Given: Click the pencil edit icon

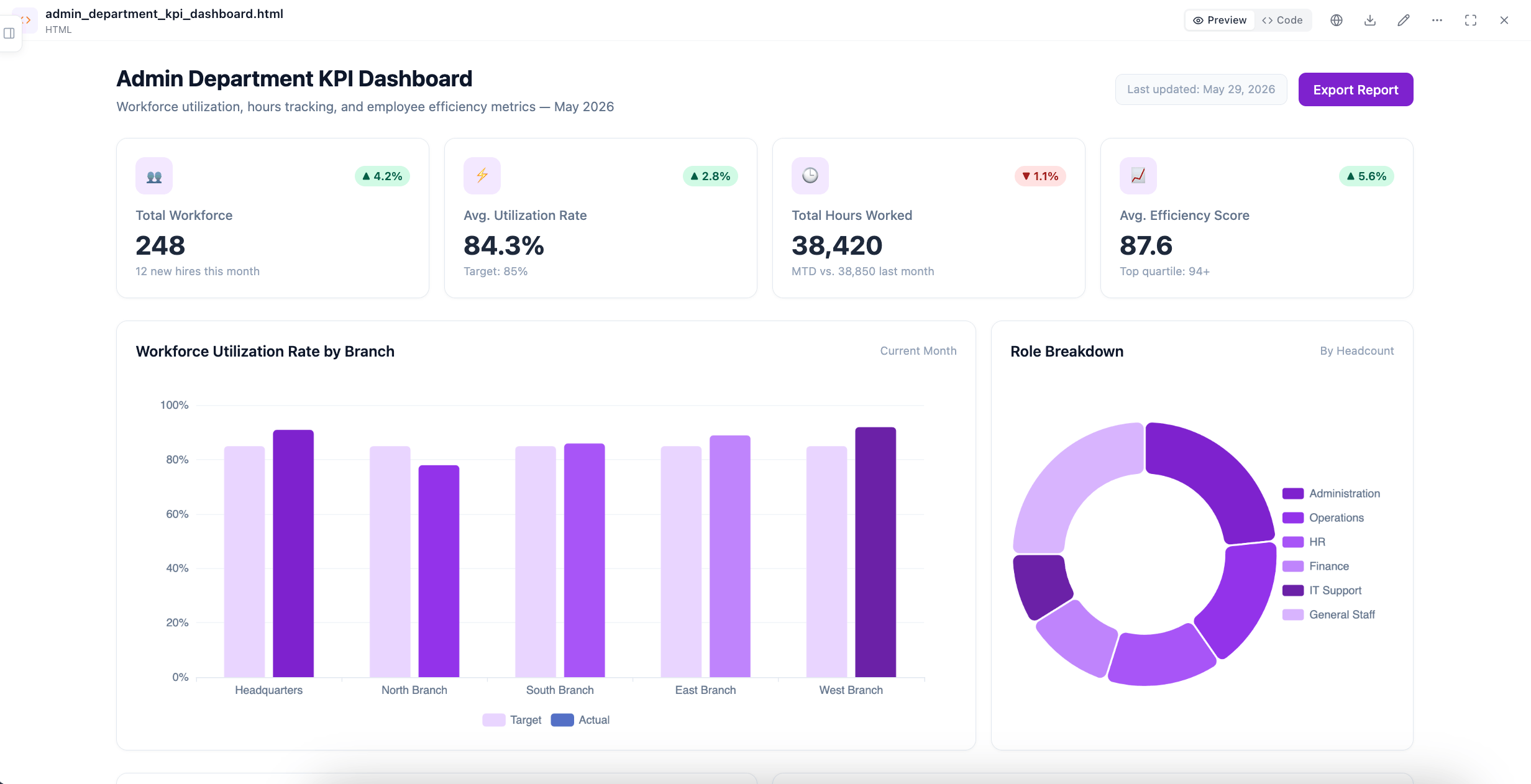Looking at the screenshot, I should (1404, 20).
